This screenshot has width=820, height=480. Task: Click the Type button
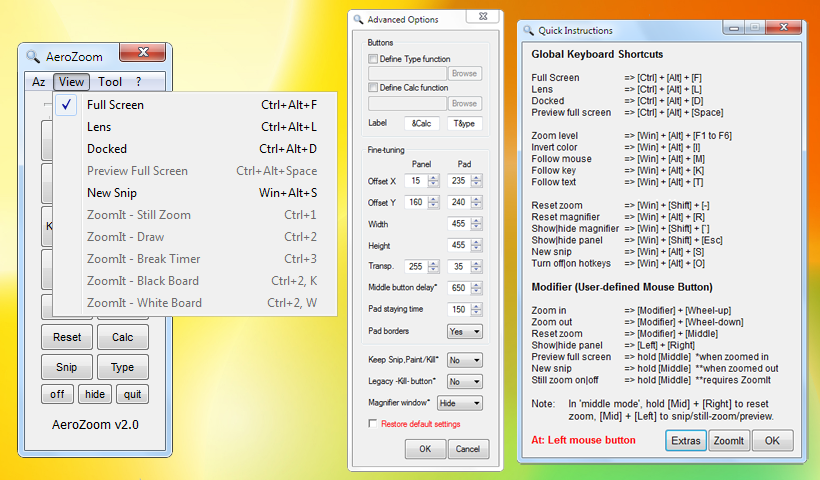tap(122, 367)
